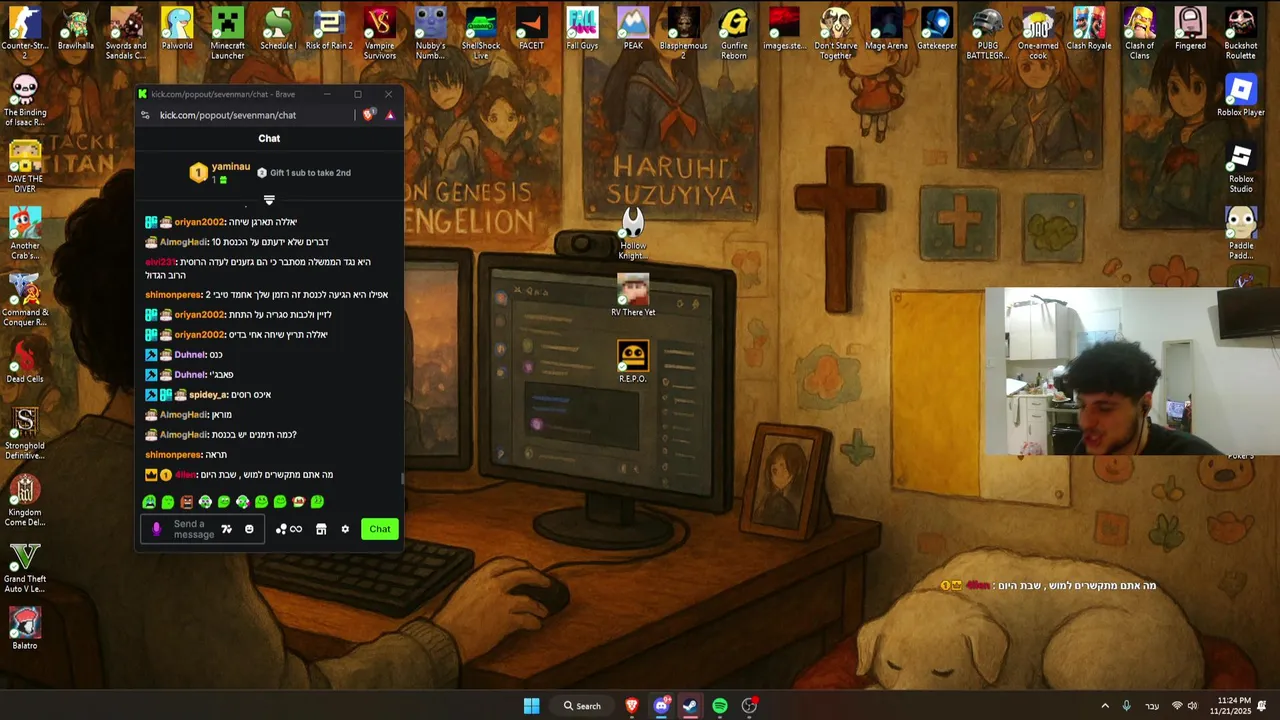Click the chat window scrollbar thumb
Screen dimensions: 1280x720
coord(402,479)
